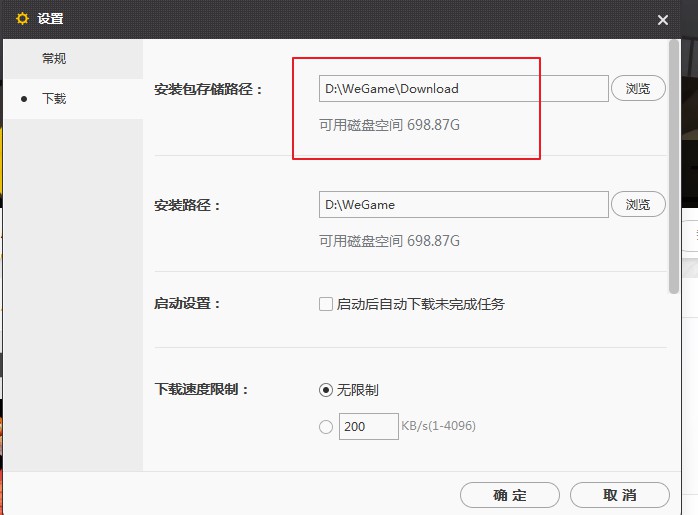The height and width of the screenshot is (515, 698).
Task: Cancel changes with the 取消 button
Action: click(x=619, y=495)
